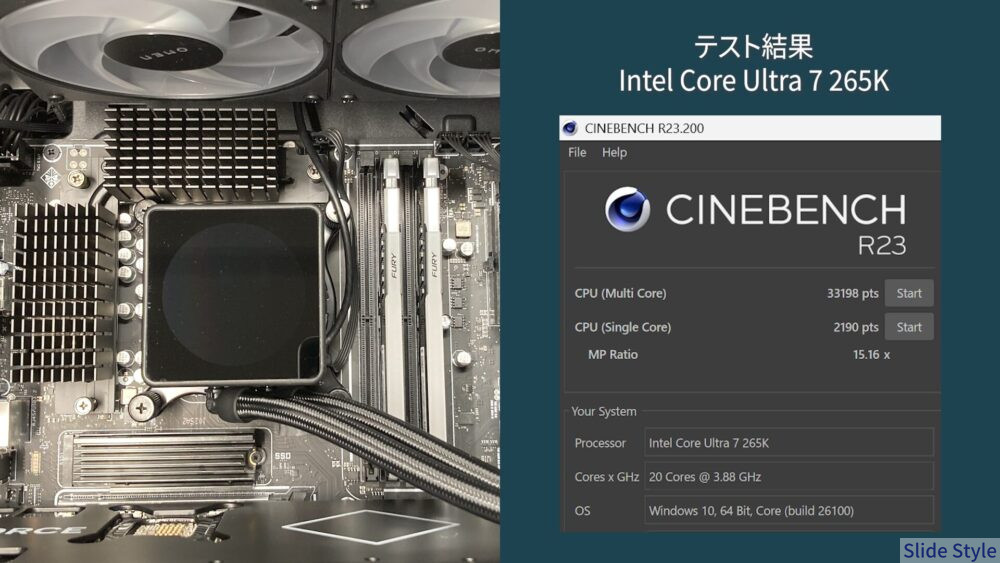Click the Slide Style label
Viewport: 1000px width, 563px height.
[x=949, y=550]
